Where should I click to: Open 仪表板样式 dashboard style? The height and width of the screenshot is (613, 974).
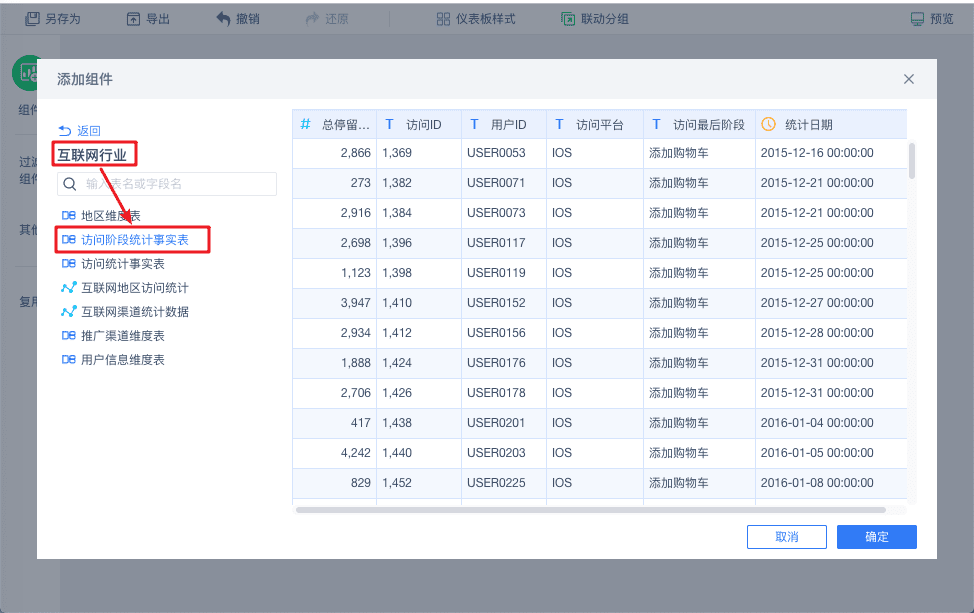(x=476, y=19)
